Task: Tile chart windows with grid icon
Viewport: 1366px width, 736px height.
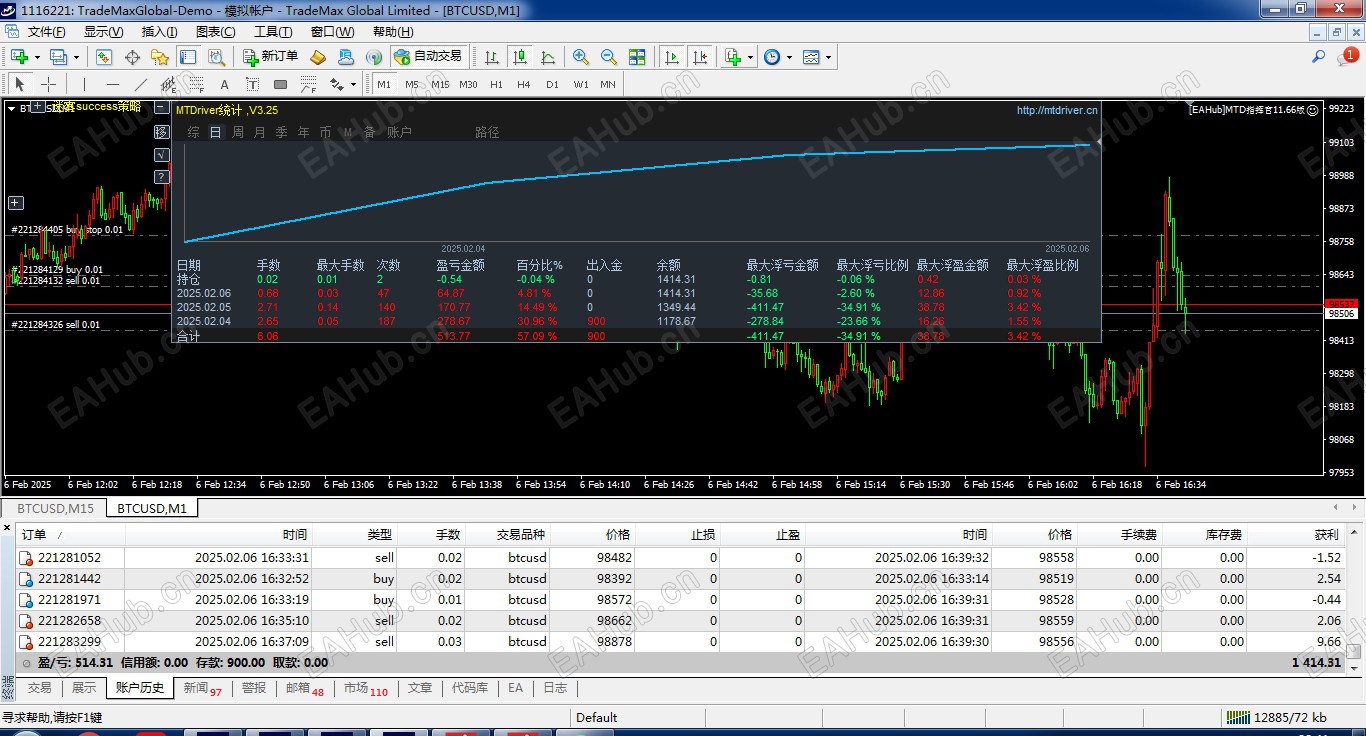Action: (x=637, y=57)
